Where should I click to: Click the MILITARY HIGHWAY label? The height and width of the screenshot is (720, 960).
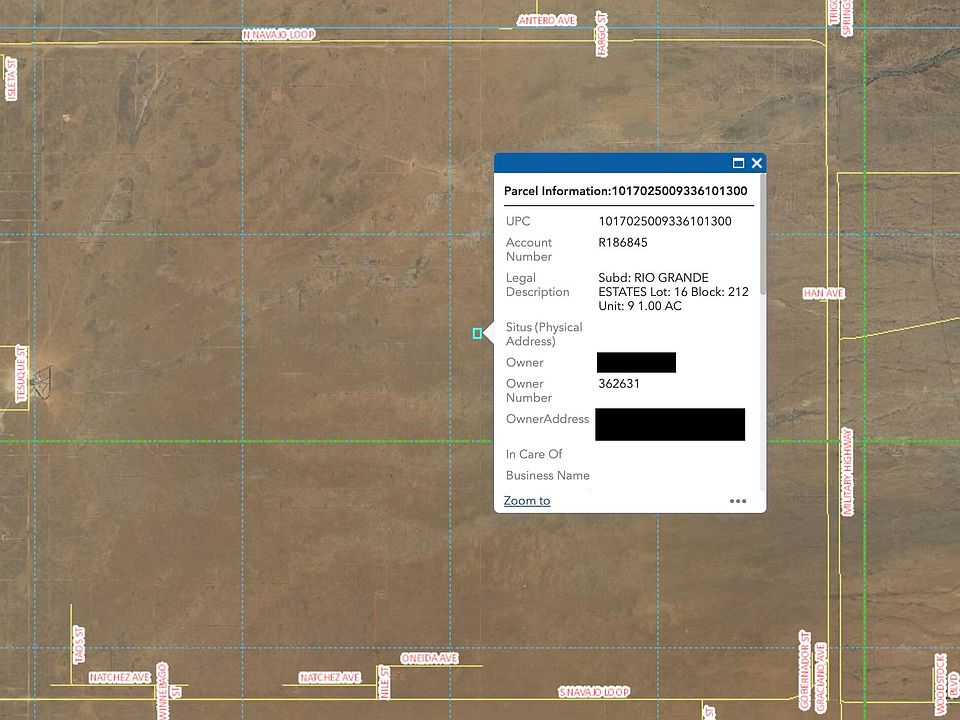click(847, 471)
